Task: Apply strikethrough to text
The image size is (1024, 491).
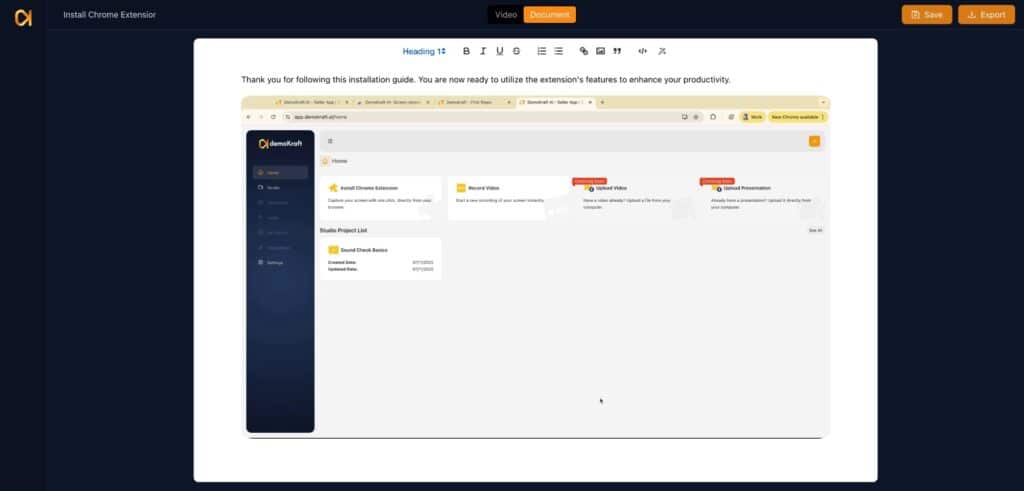Action: click(516, 51)
